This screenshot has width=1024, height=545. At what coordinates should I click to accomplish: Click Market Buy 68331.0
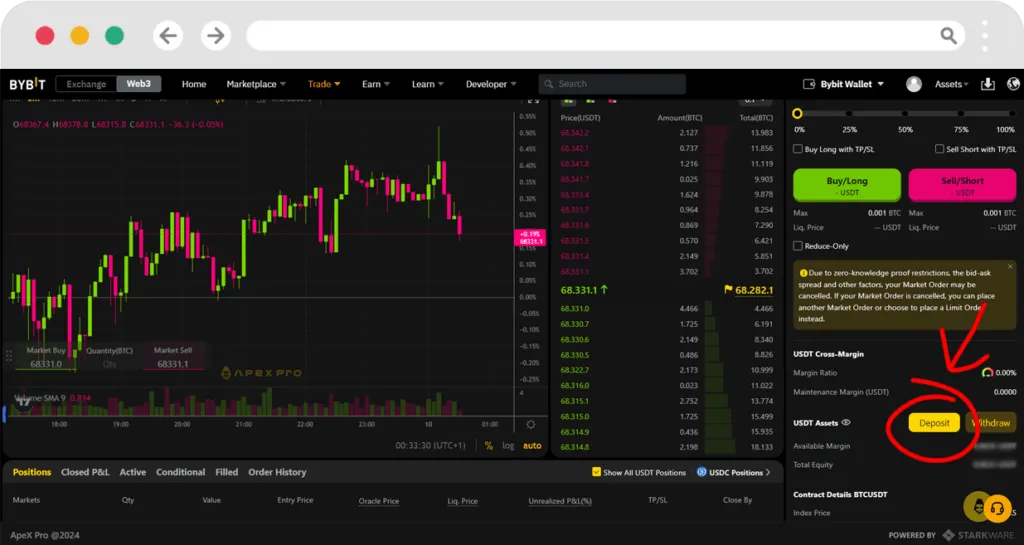[x=46, y=357]
